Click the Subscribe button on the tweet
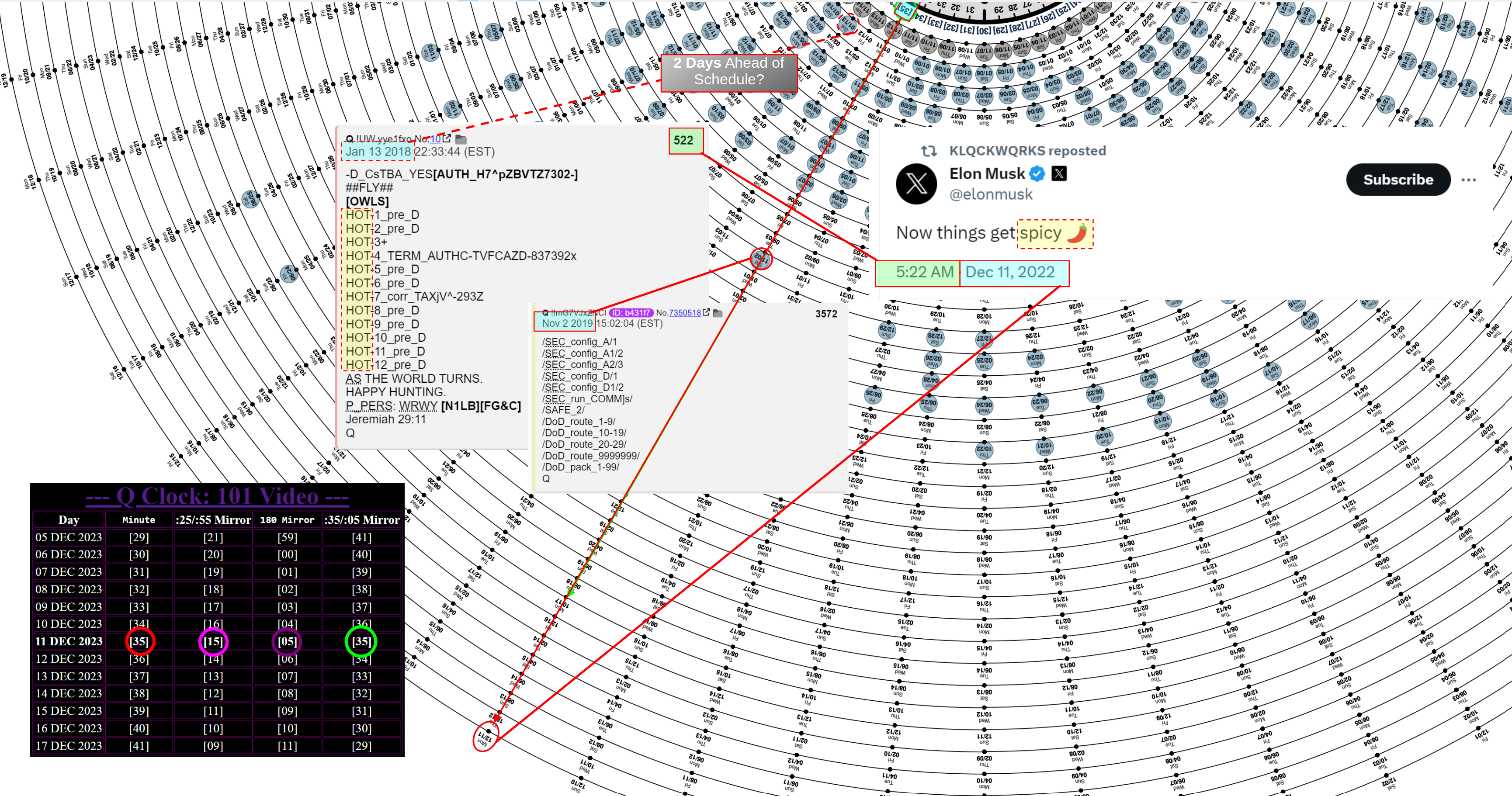The image size is (1512, 796). pos(1398,180)
